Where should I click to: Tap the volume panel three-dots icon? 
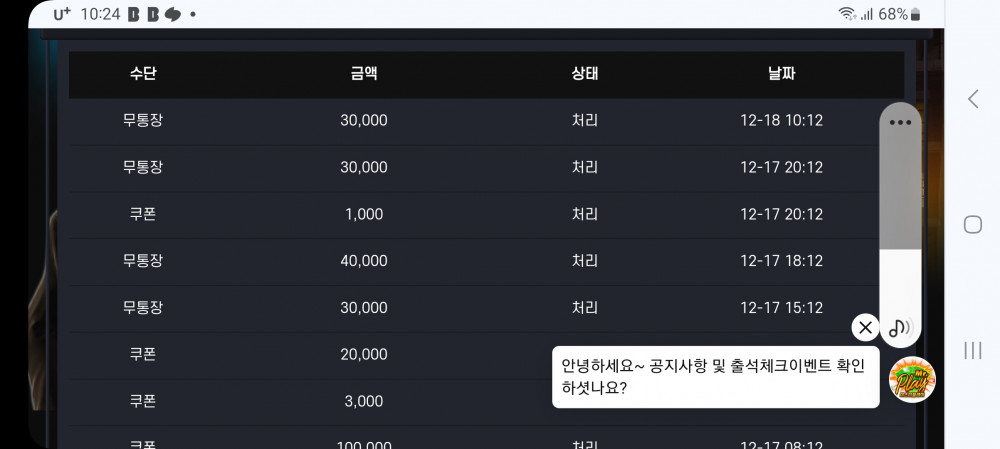tap(900, 122)
